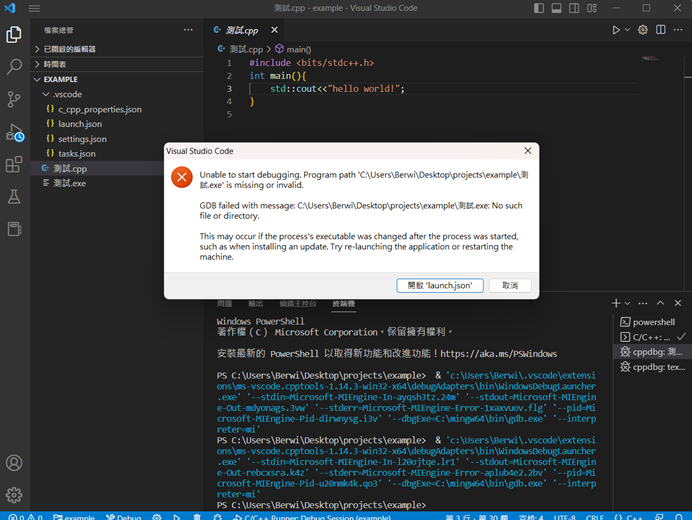Click the #include line in the editor
692x520 pixels.
coord(312,63)
